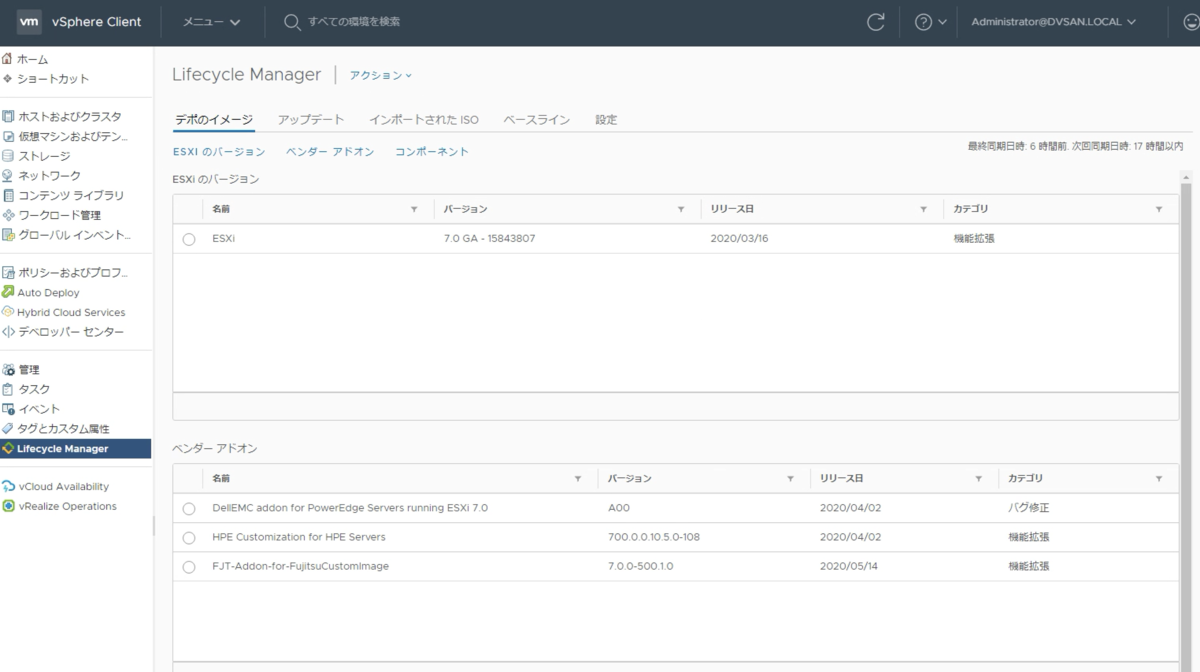
Task: Click DellEMC version A00 cell
Action: (619, 508)
